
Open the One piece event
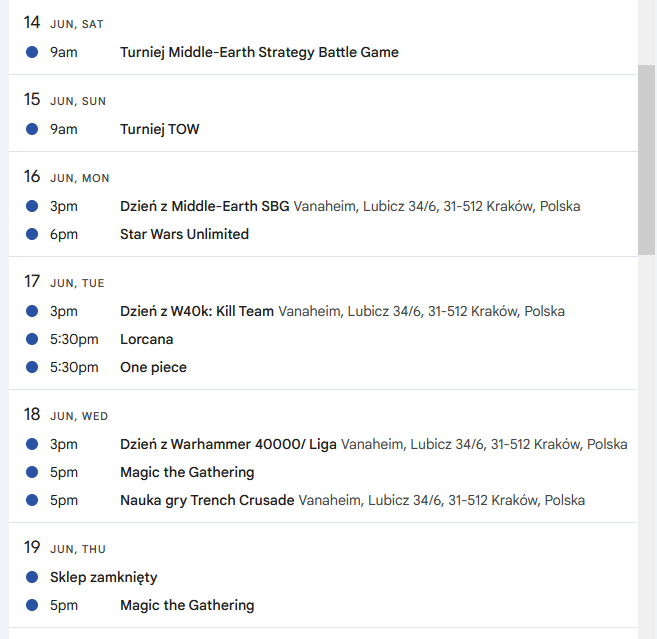coord(153,367)
